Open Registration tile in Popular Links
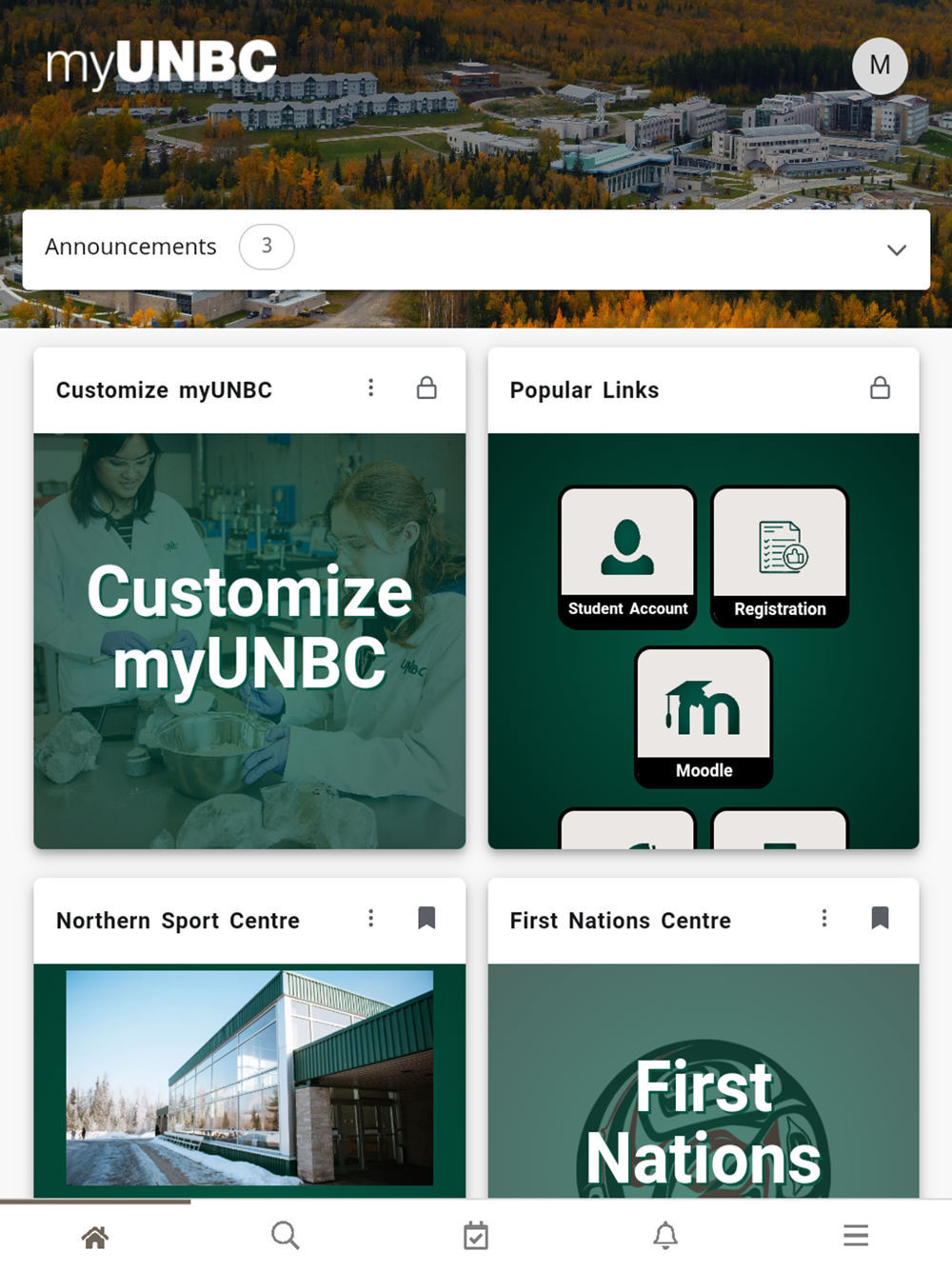 pos(780,557)
